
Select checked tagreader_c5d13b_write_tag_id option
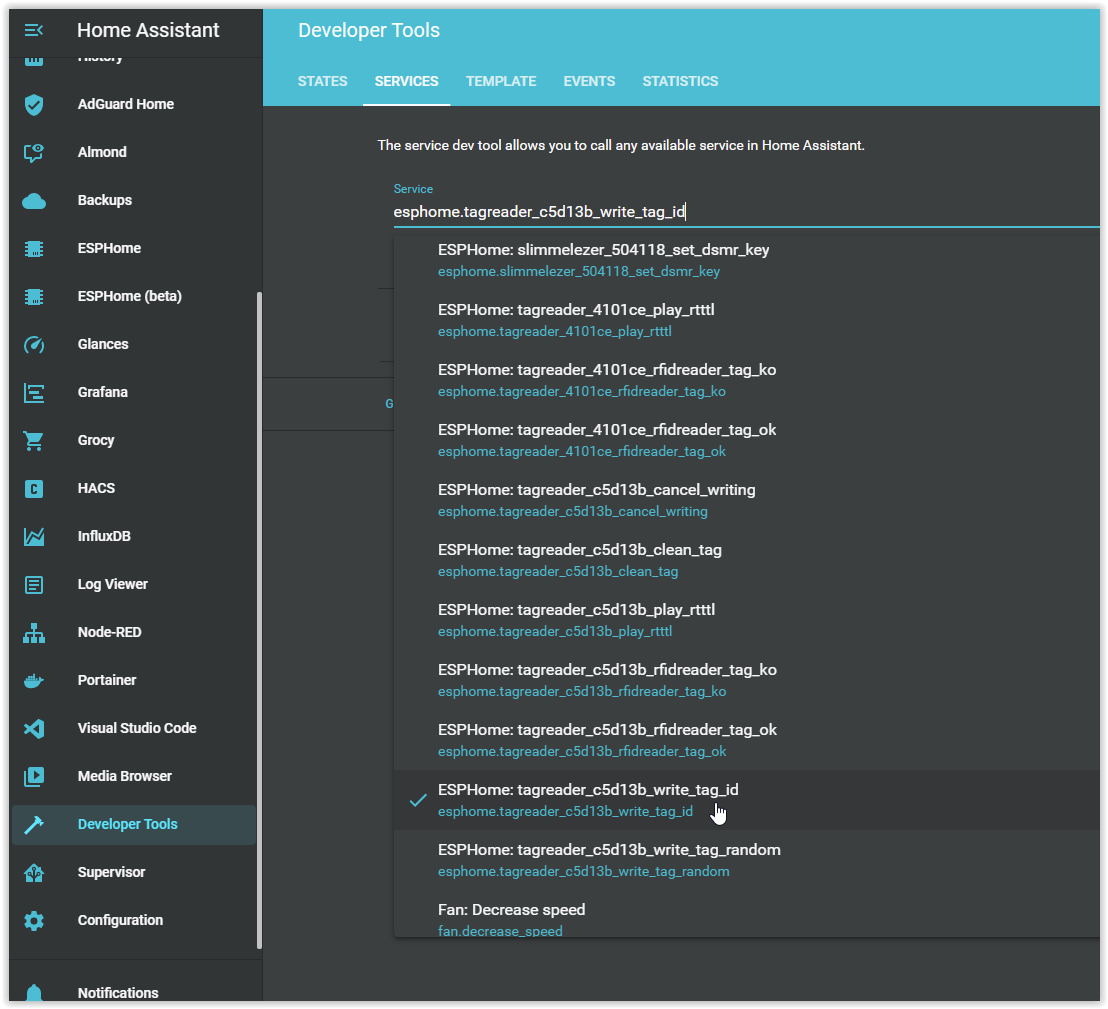point(746,801)
